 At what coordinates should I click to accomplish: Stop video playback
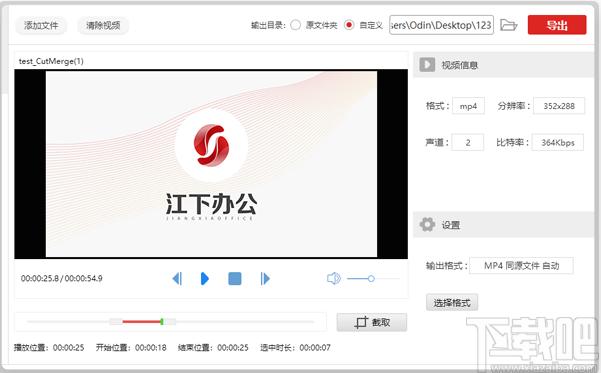[235, 279]
